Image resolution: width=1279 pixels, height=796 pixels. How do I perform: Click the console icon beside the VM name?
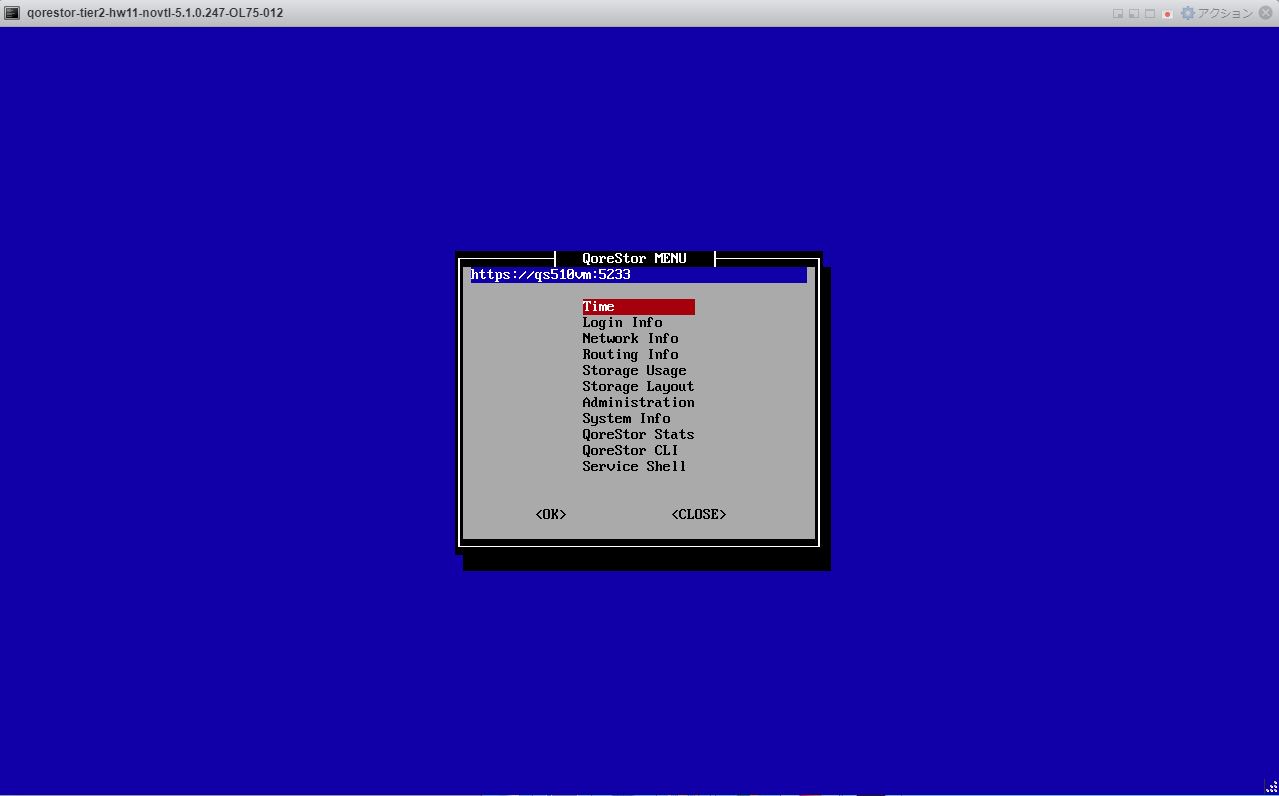pos(12,13)
